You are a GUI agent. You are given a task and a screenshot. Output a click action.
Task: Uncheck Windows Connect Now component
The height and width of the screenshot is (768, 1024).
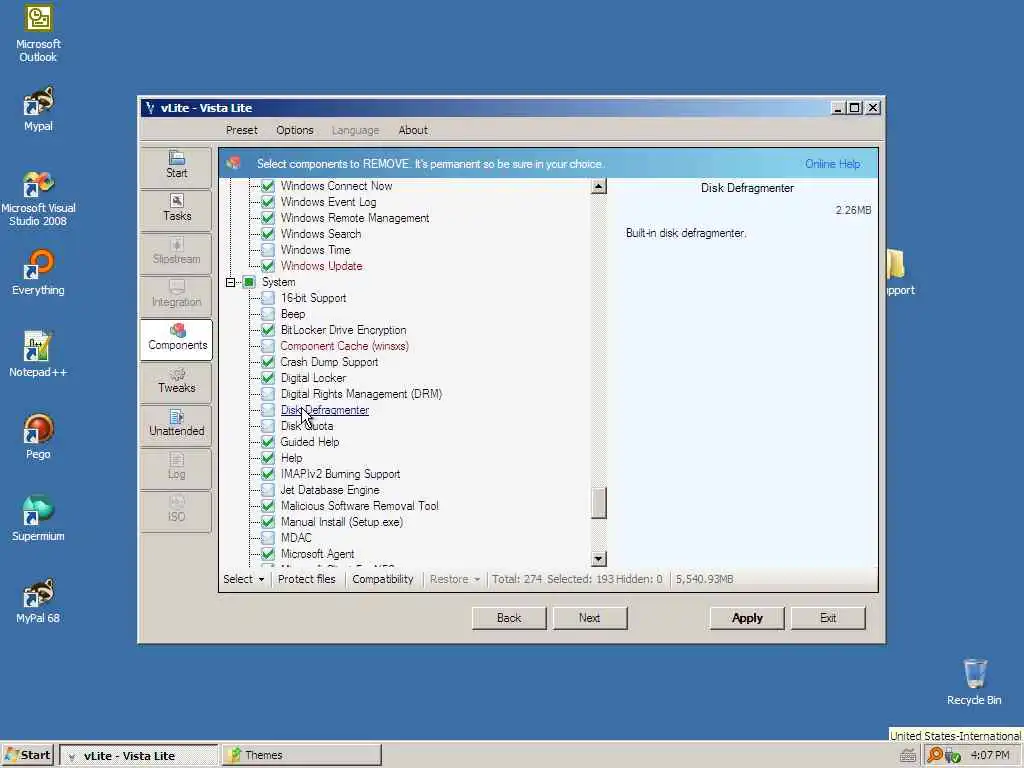[268, 186]
